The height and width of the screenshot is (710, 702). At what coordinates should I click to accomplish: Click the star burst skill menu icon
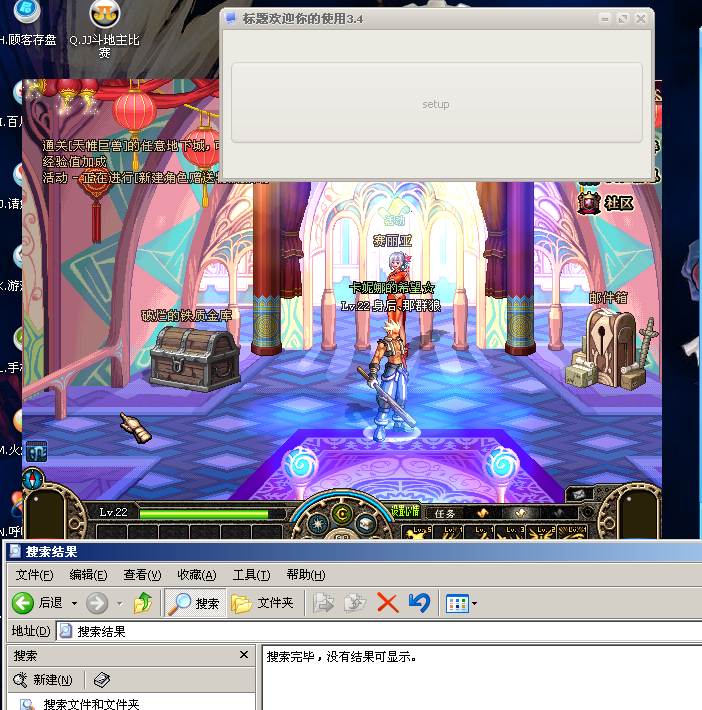pyautogui.click(x=318, y=524)
